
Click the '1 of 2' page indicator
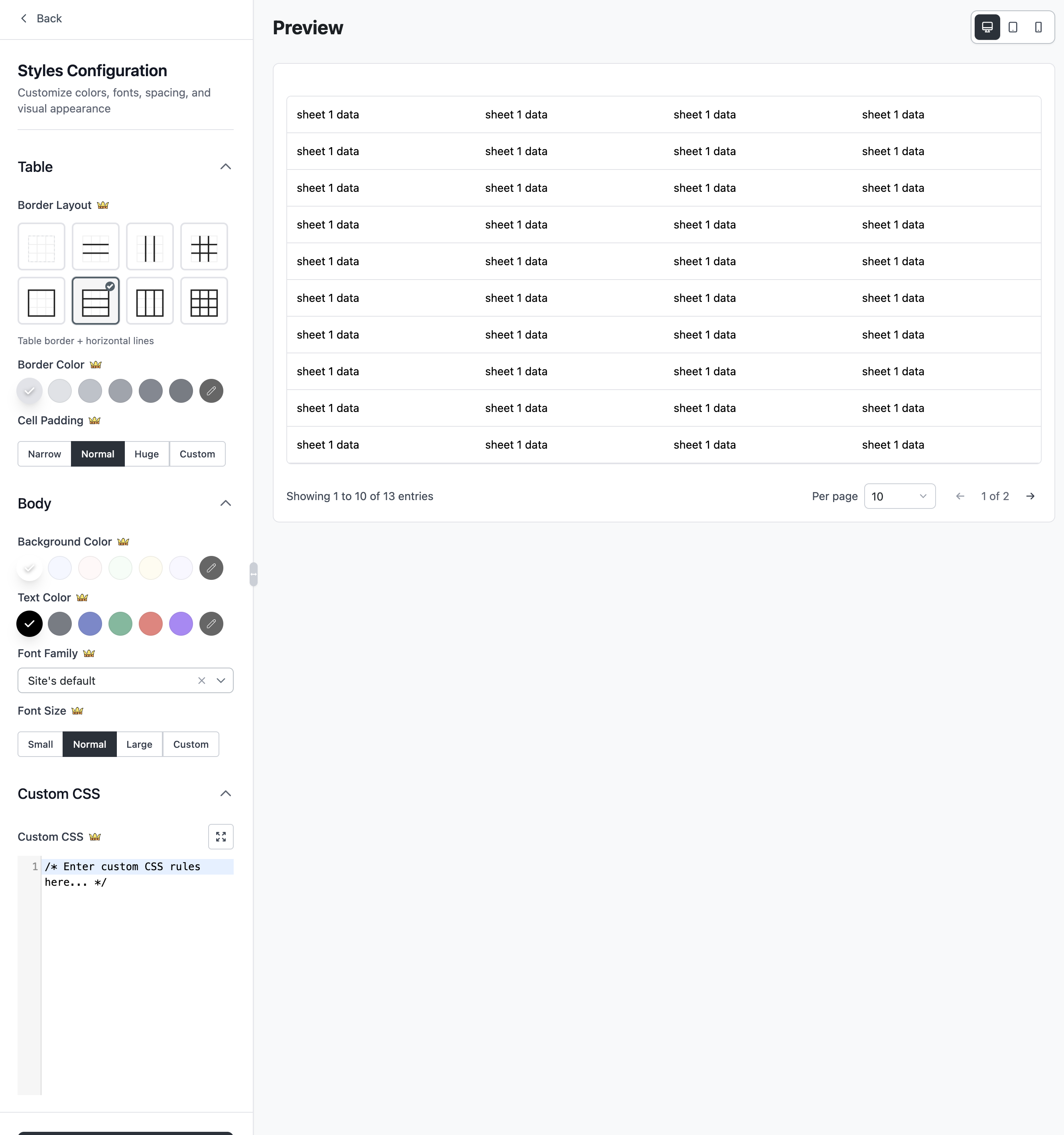pos(995,496)
